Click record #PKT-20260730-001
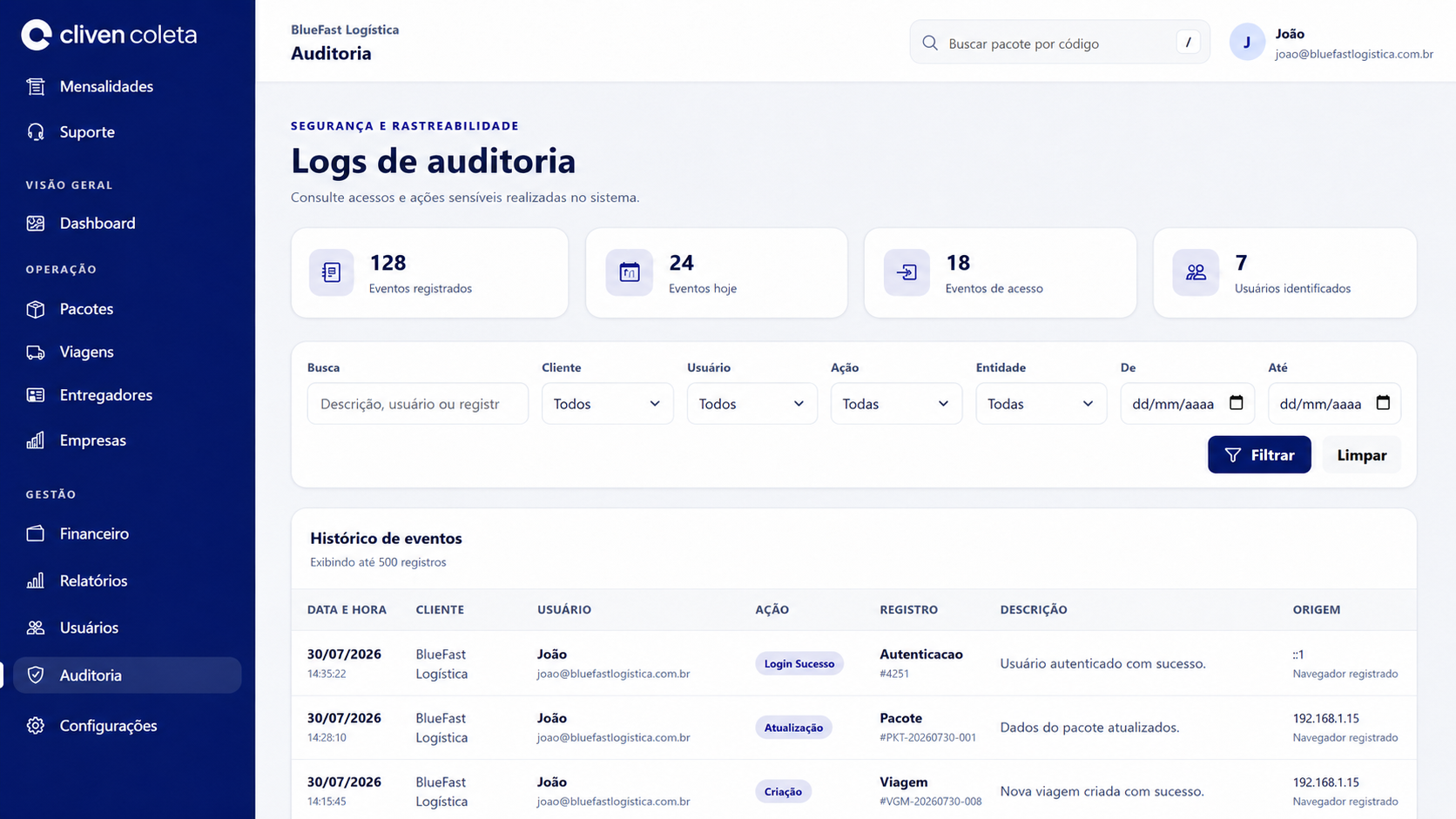This screenshot has width=1456, height=819. [928, 737]
